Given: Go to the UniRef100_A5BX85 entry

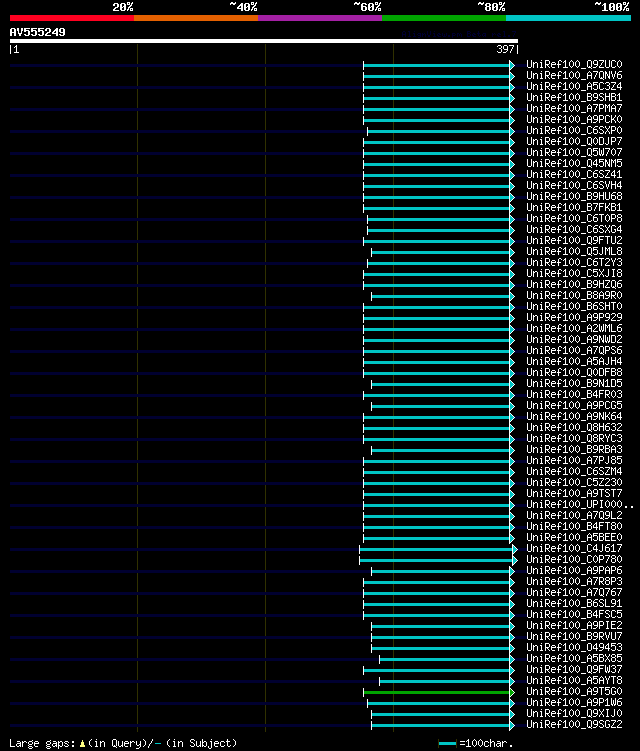Looking at the screenshot, I should click(x=574, y=659).
